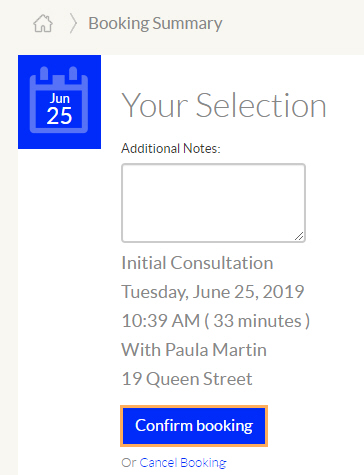Cancel the booking via link
Viewport: 364px width, 475px height.
point(183,463)
